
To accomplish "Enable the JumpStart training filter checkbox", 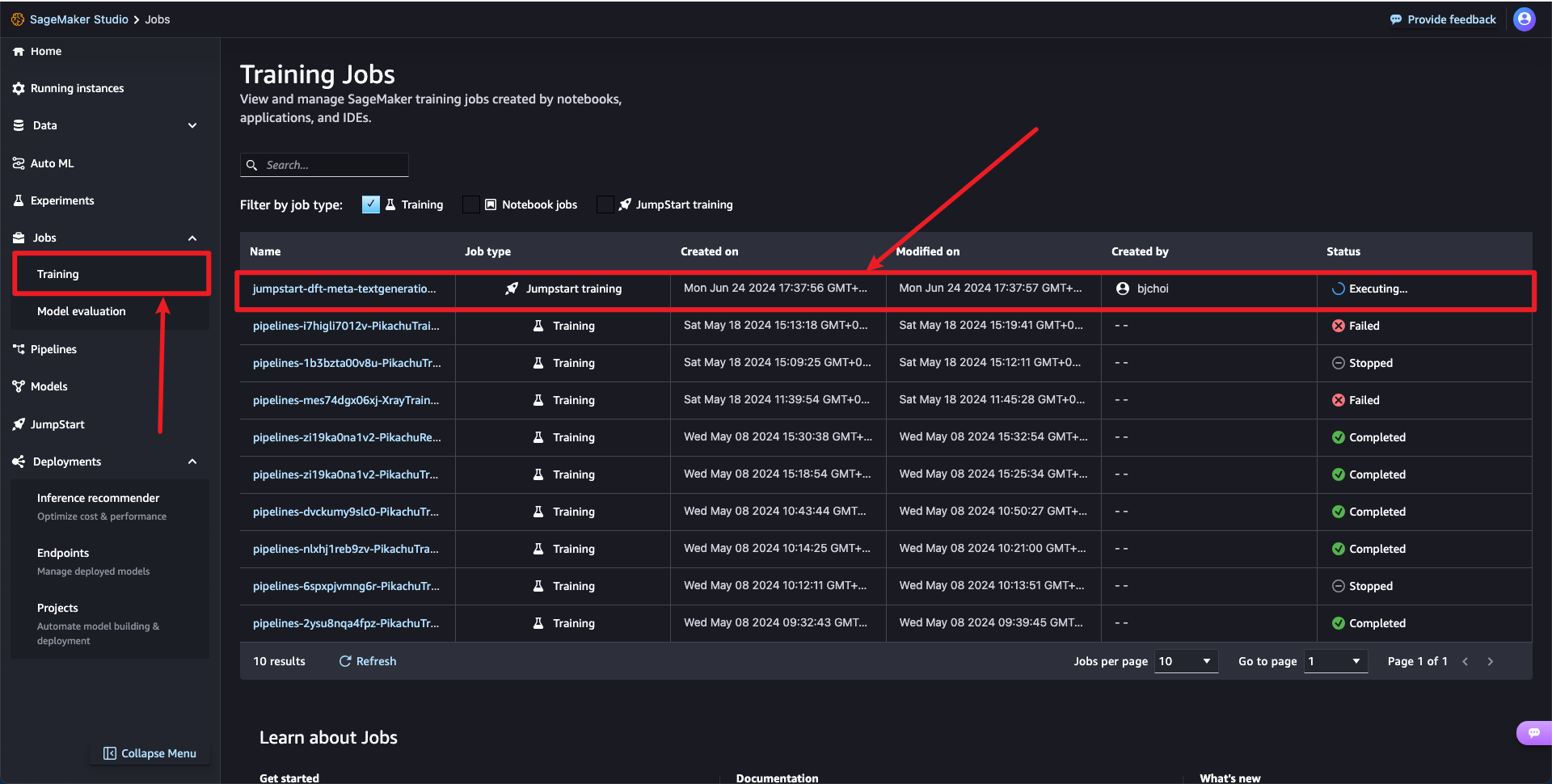I will coord(605,204).
